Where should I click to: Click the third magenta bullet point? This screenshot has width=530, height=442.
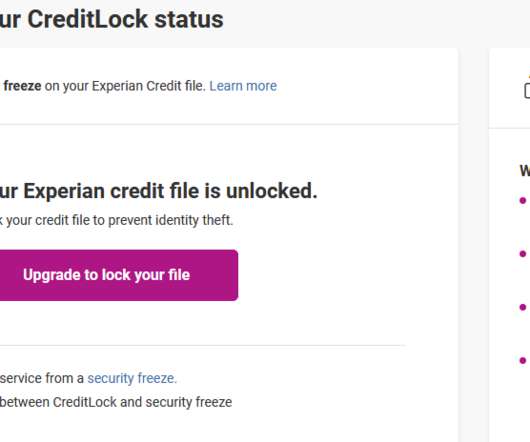(x=523, y=307)
